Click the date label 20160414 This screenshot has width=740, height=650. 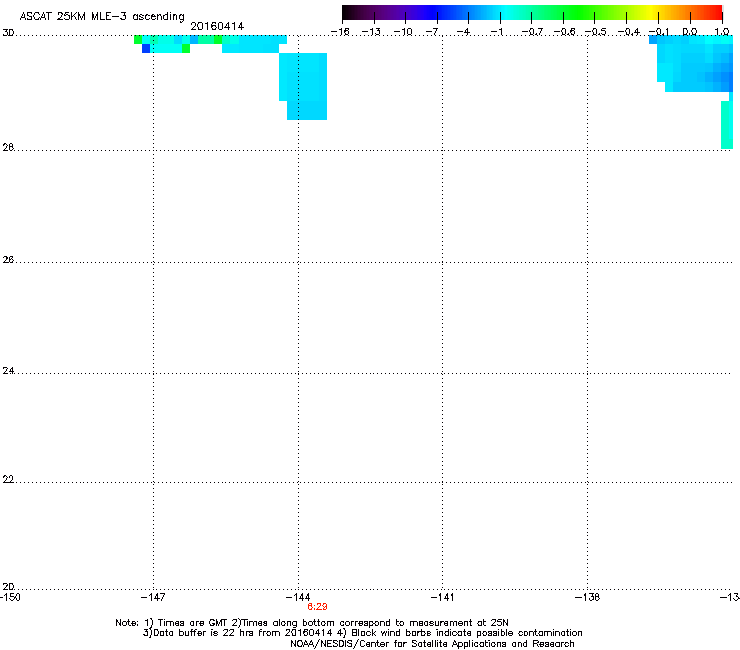click(x=217, y=26)
